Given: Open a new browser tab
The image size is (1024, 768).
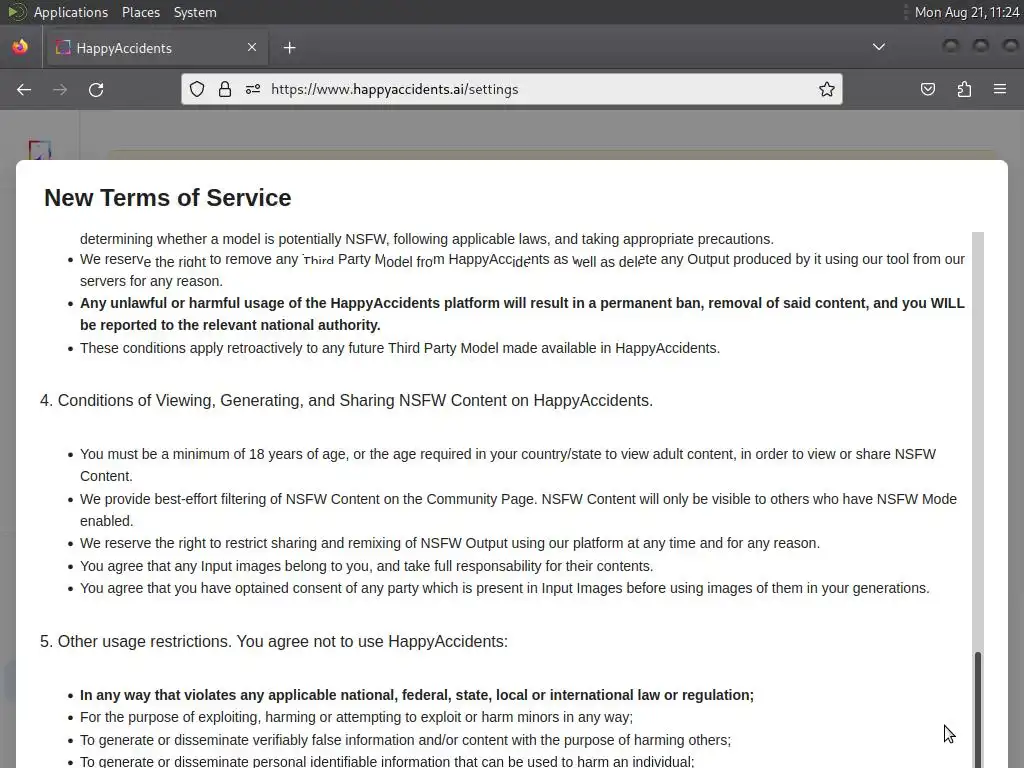Looking at the screenshot, I should click(289, 48).
